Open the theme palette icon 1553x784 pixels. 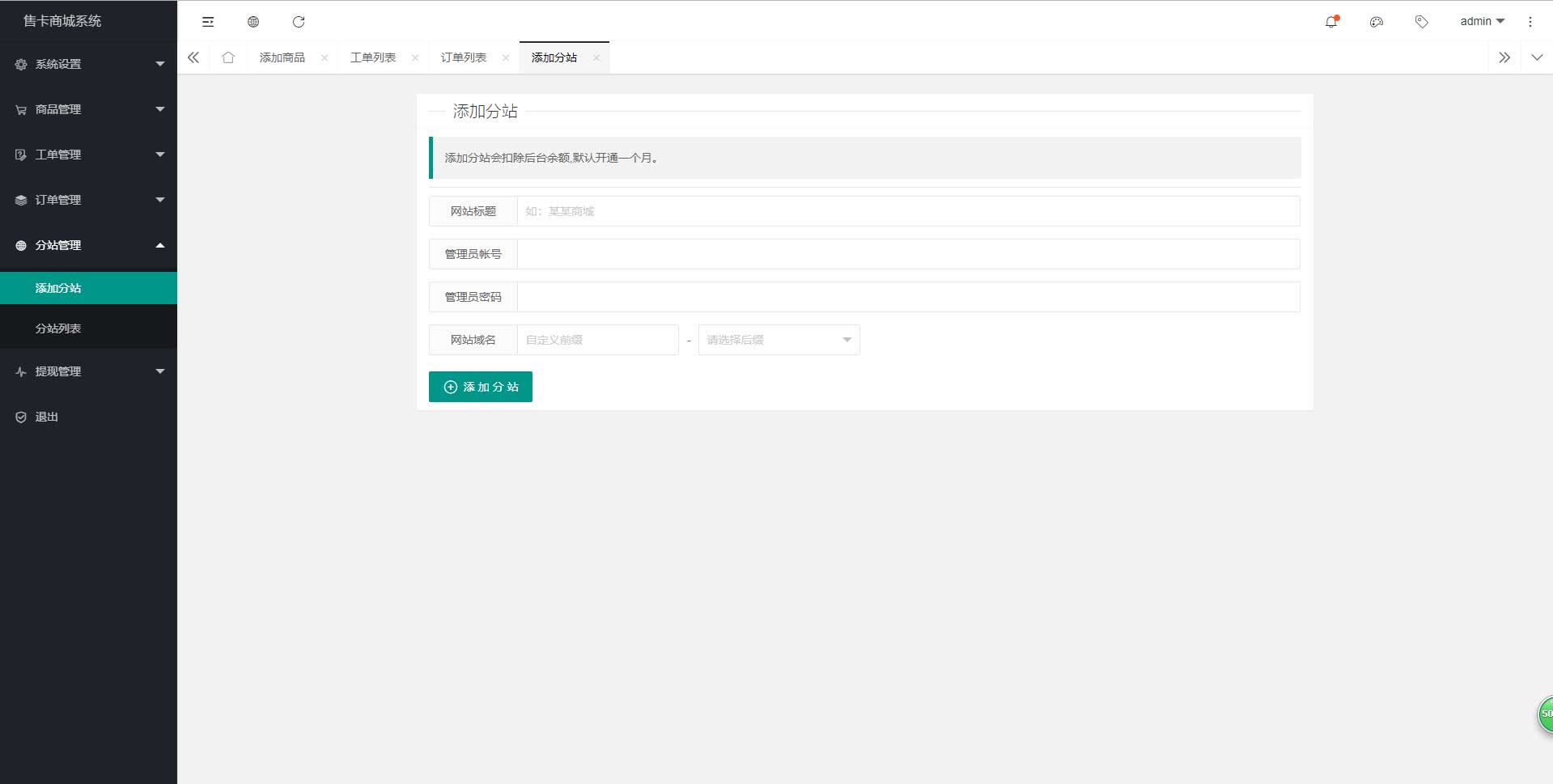pyautogui.click(x=1375, y=22)
